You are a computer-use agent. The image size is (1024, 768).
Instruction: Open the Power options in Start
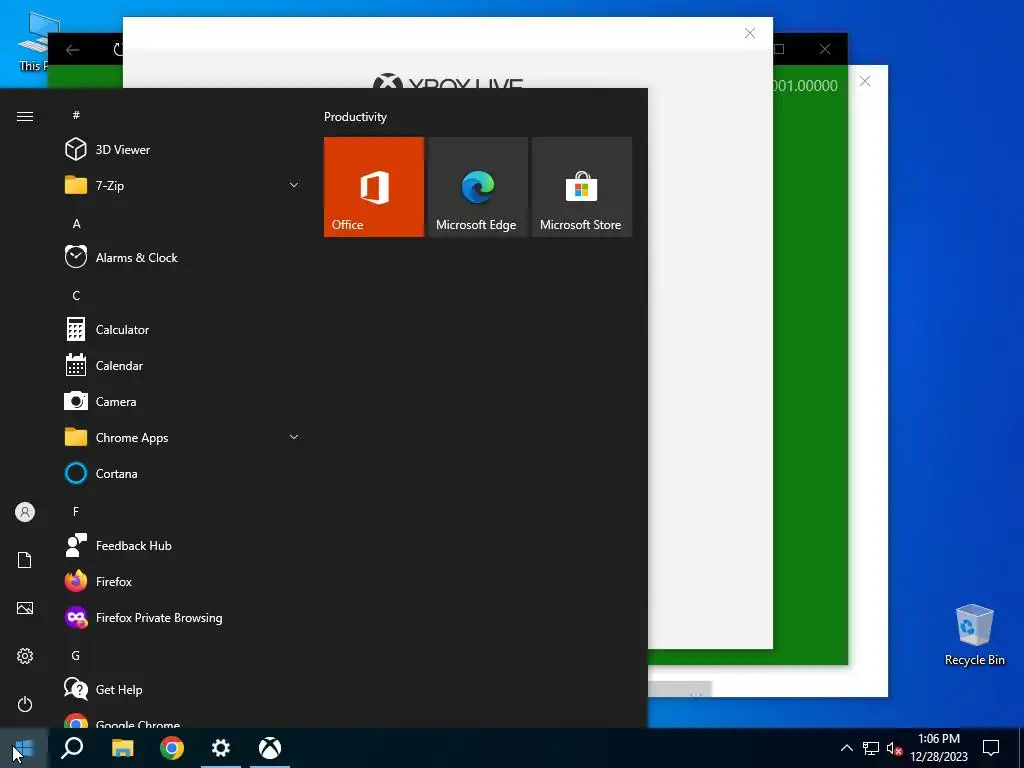pos(25,704)
